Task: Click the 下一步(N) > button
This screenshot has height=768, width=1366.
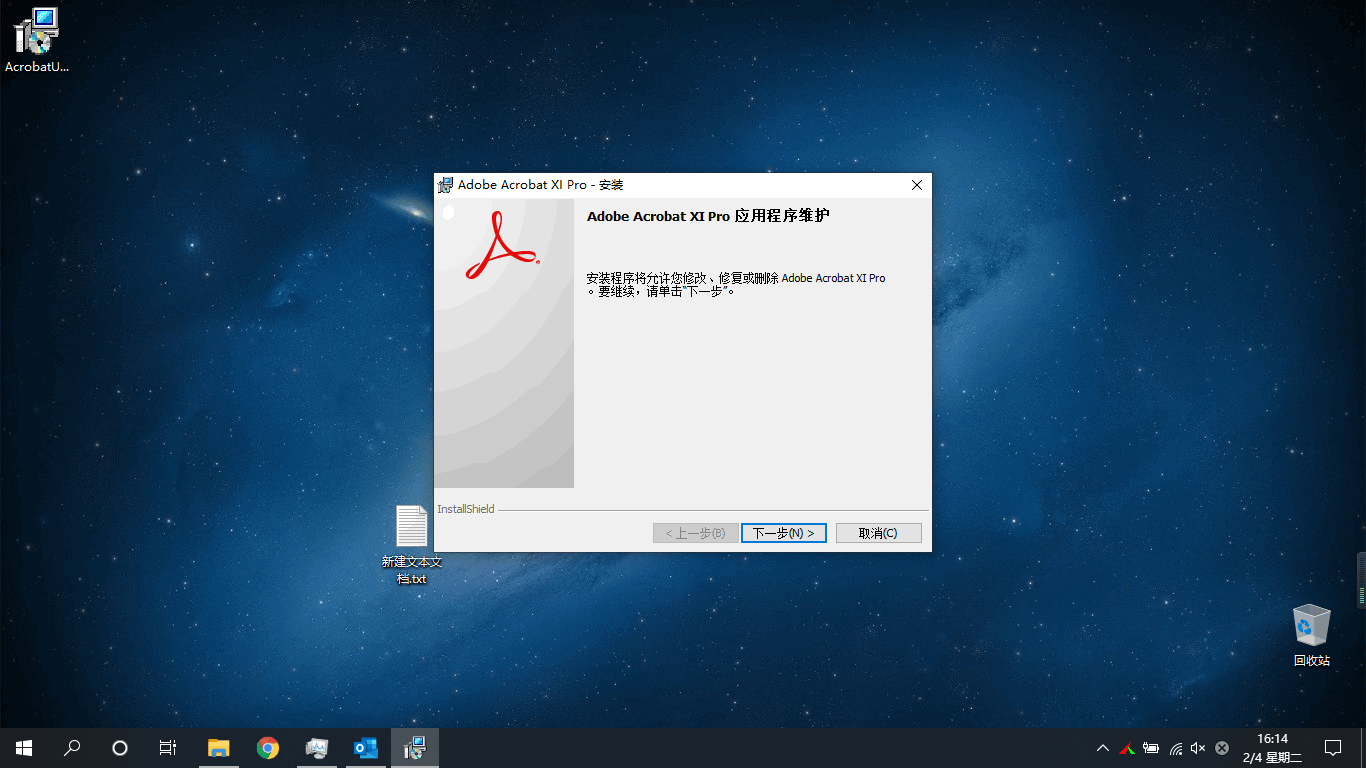Action: coord(784,533)
